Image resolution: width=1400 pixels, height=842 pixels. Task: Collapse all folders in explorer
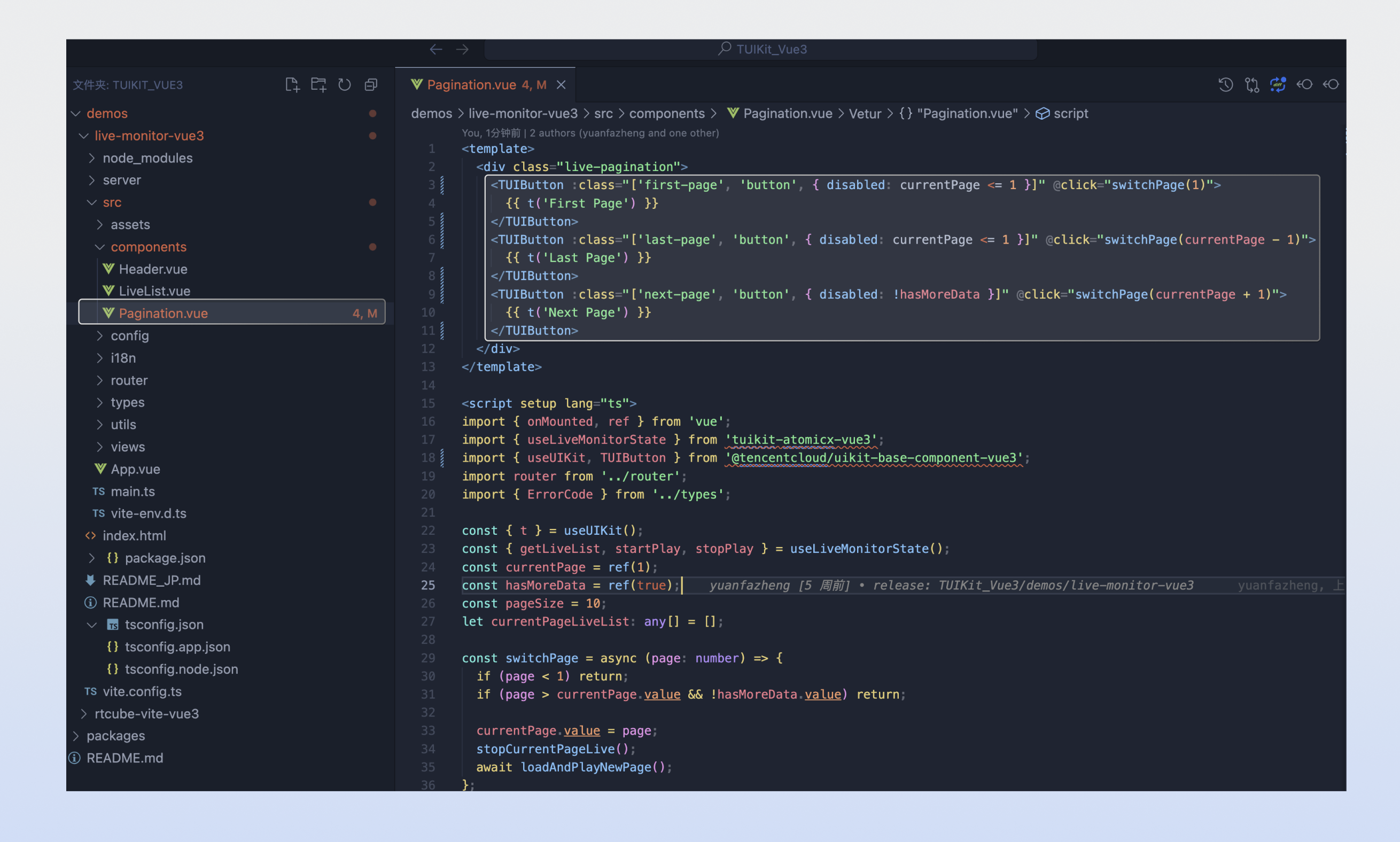click(371, 85)
